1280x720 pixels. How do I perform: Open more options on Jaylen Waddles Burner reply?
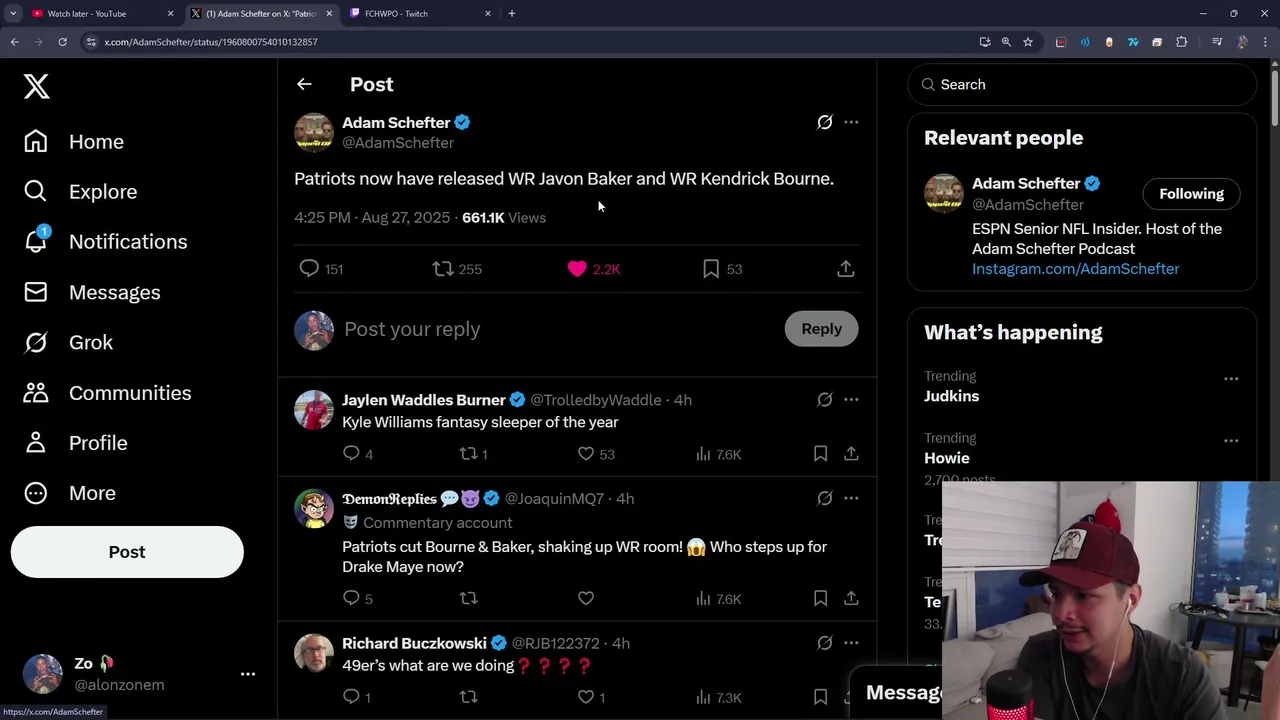pyautogui.click(x=851, y=400)
